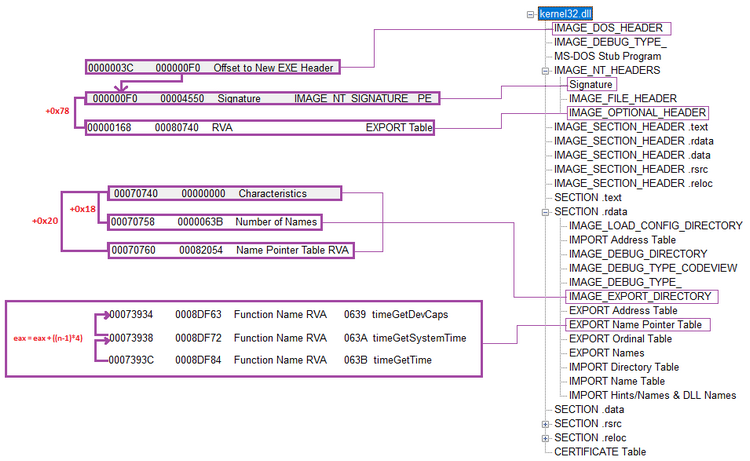This screenshot has width=750, height=461.
Task: Click the timeGetTime function name
Action: tap(402, 360)
